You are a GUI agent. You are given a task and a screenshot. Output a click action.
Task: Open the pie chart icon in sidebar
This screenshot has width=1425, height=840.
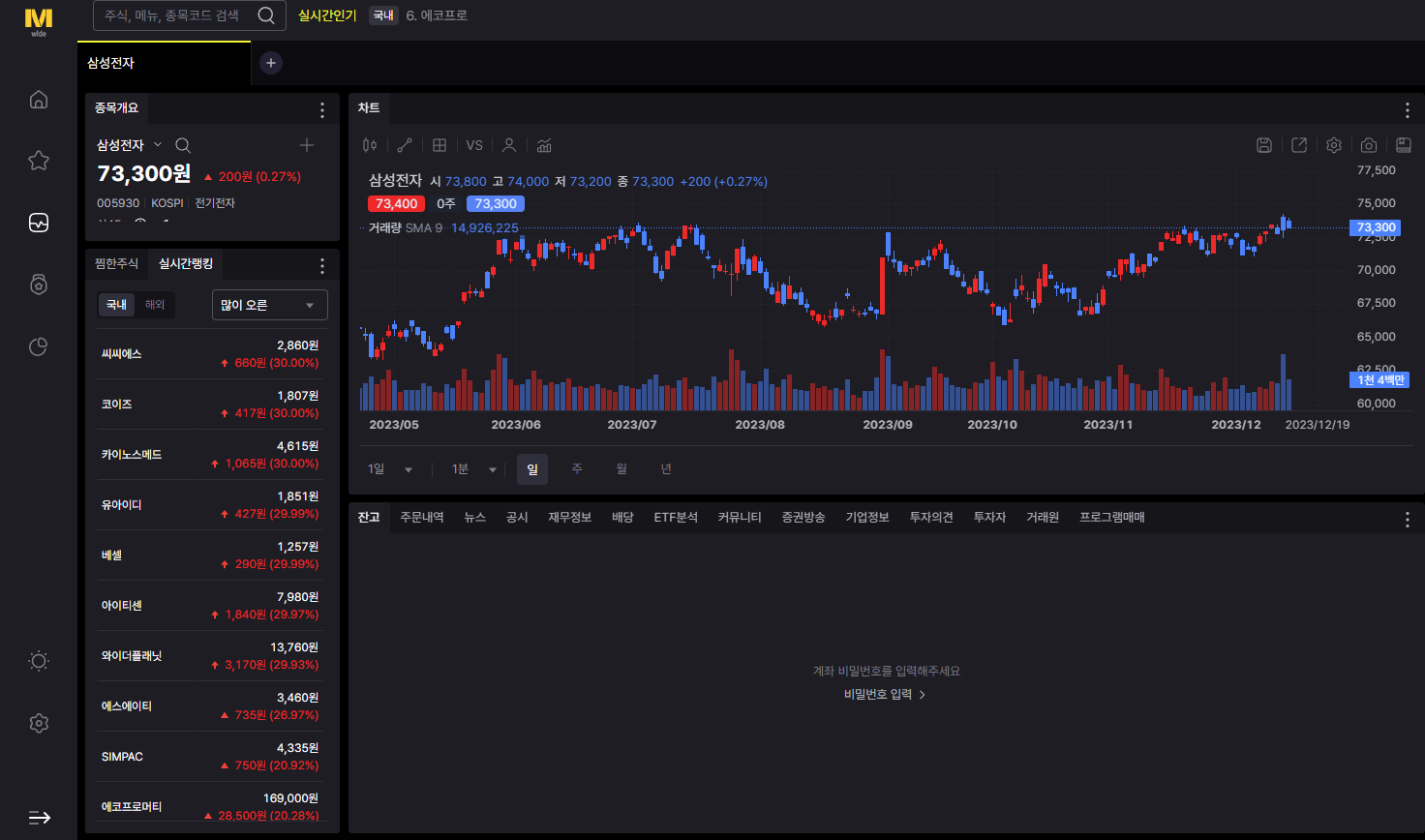pos(39,346)
